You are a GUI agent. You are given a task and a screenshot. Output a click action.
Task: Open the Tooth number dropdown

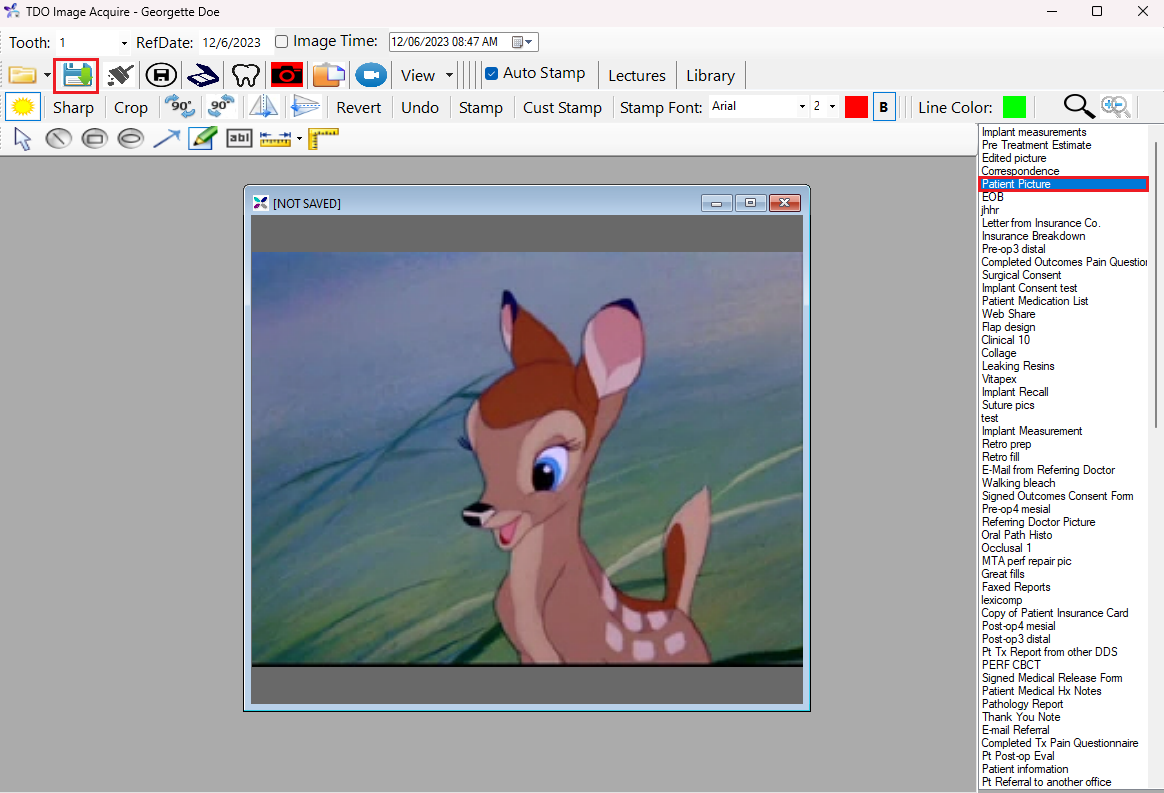124,43
